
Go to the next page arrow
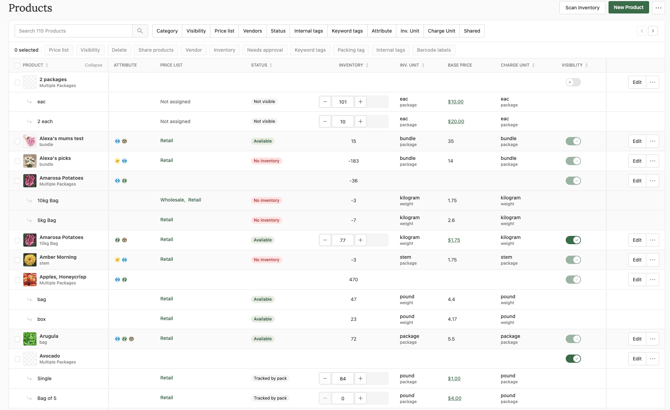point(653,31)
